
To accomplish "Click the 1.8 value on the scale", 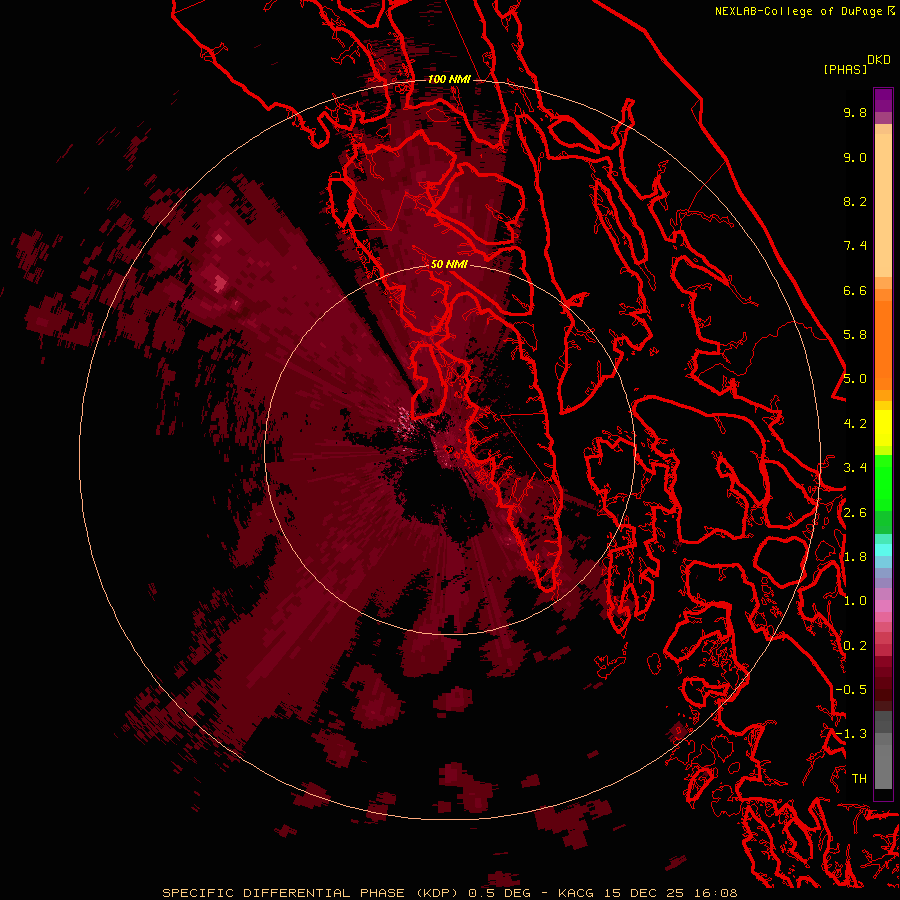I will tap(855, 557).
